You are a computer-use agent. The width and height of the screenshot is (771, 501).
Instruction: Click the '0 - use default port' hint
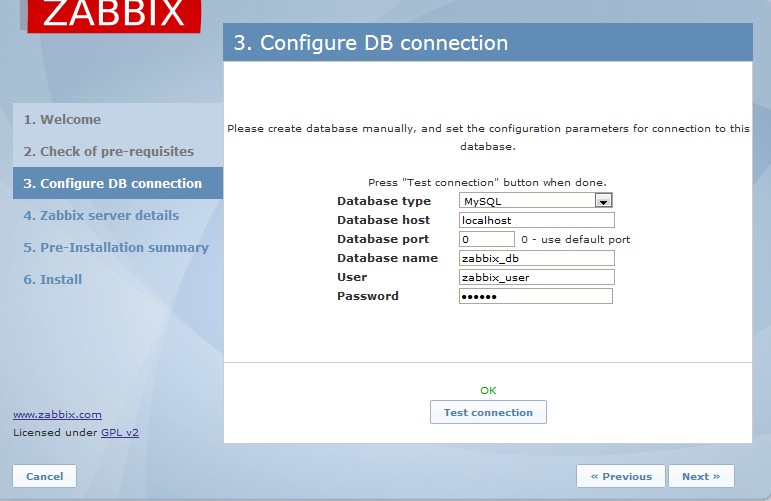(575, 239)
